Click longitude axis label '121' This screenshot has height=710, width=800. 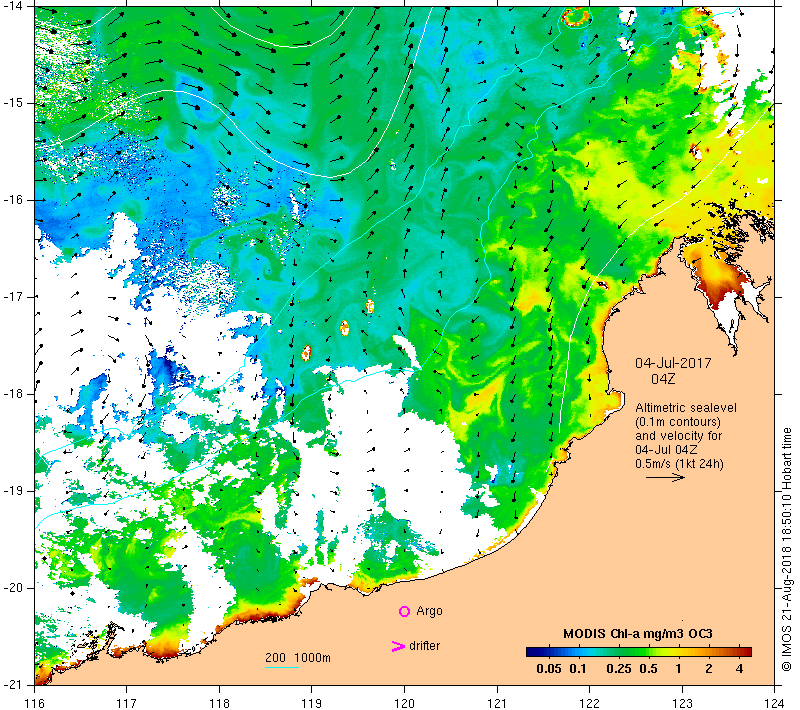click(497, 703)
